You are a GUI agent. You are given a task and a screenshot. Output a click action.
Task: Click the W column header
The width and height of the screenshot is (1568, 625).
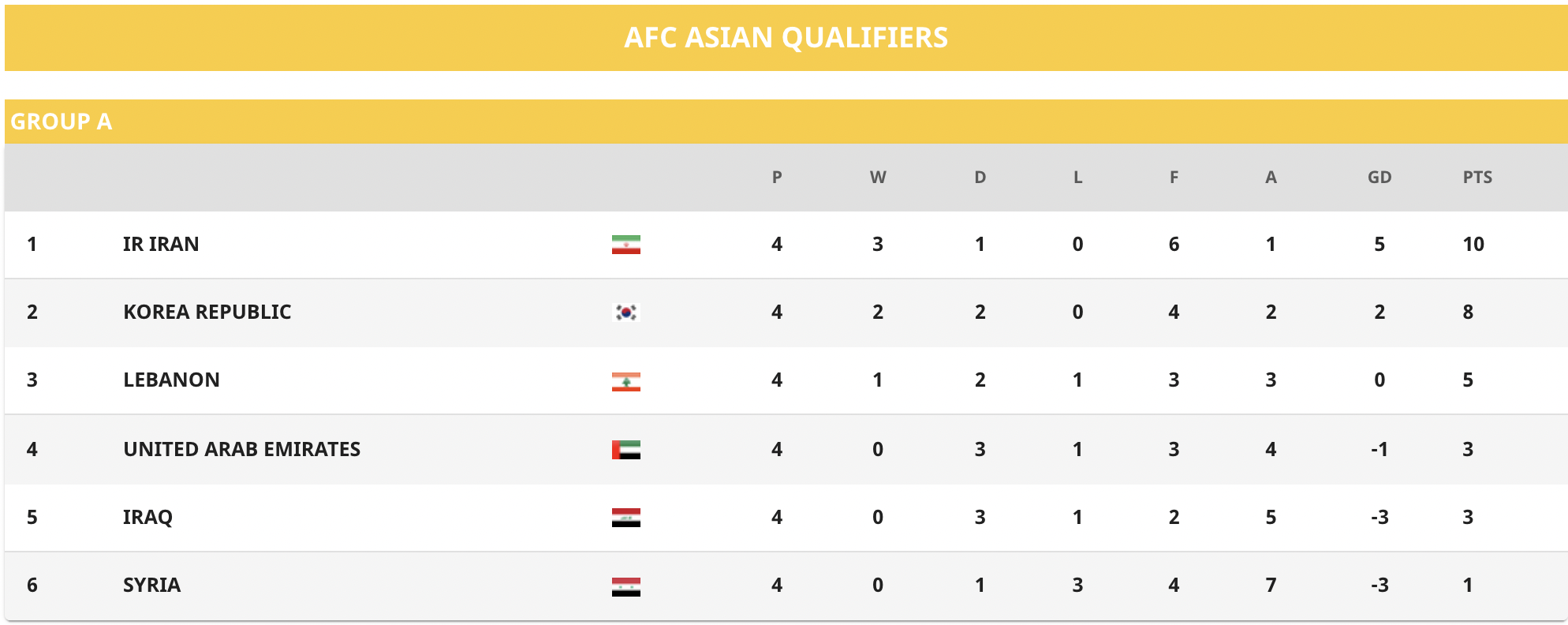click(x=878, y=178)
